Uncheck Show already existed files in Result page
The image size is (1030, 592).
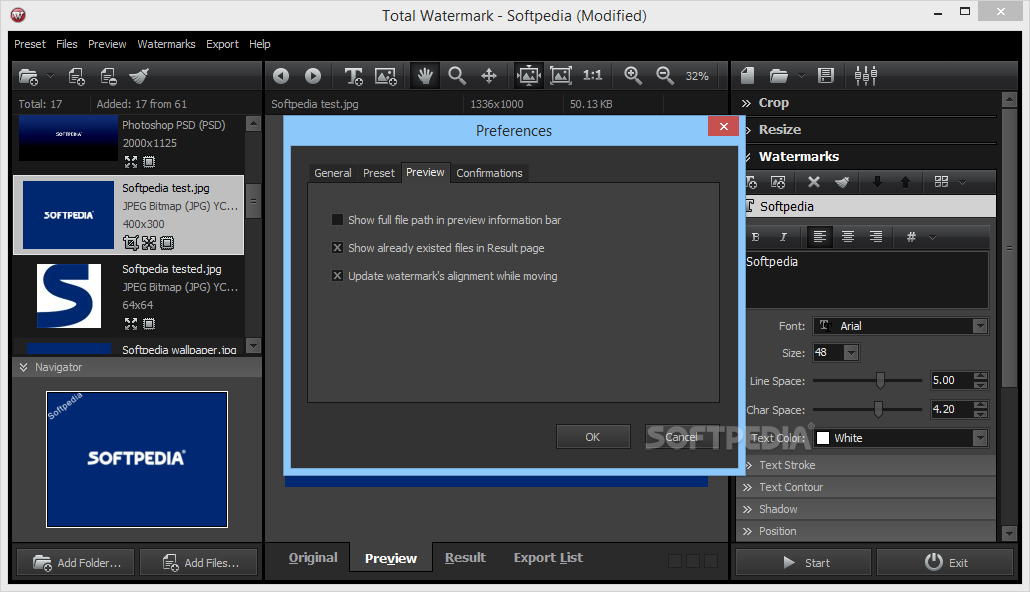pyautogui.click(x=338, y=248)
